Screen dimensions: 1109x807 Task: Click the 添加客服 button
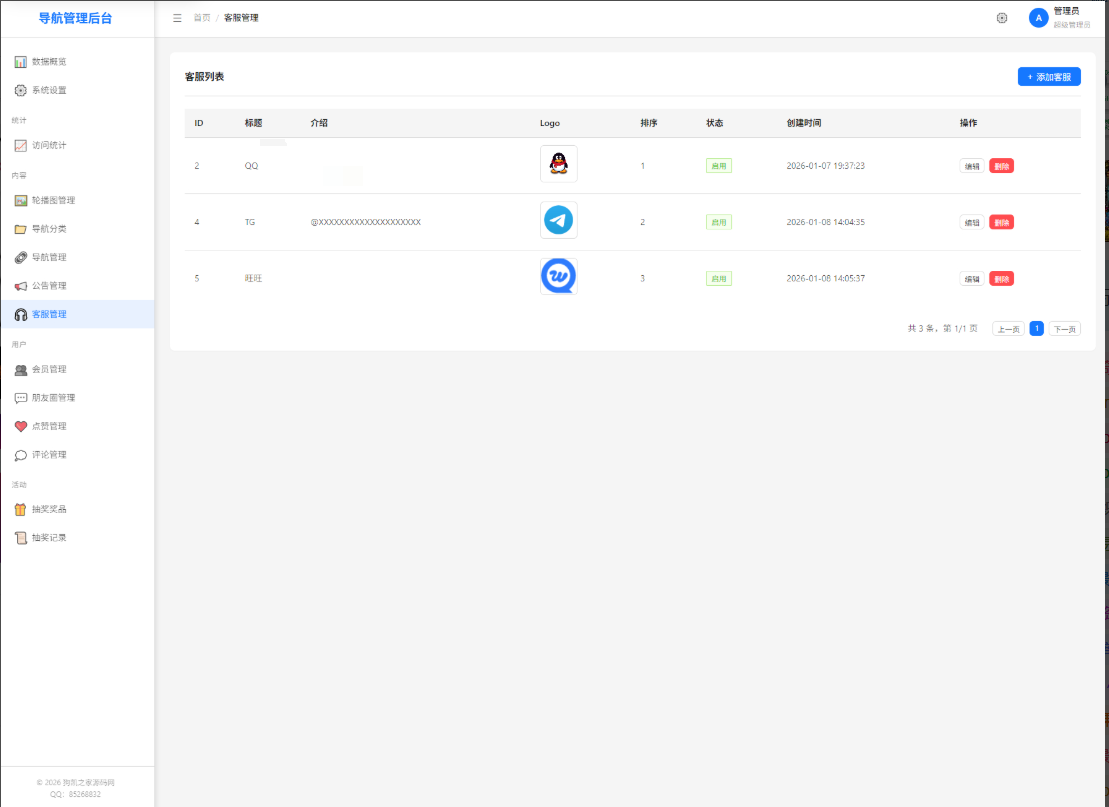tap(1049, 77)
